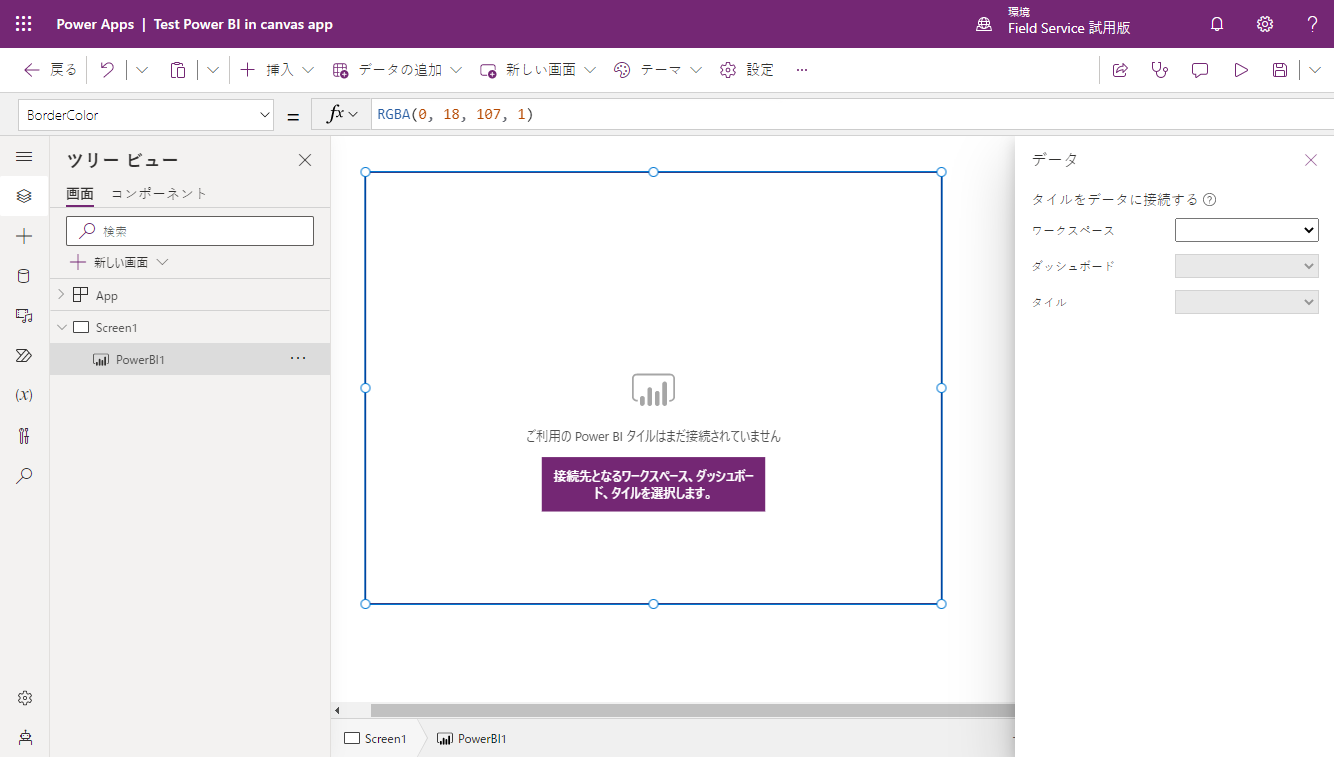Select PowerBI1 in the tree

click(x=190, y=359)
